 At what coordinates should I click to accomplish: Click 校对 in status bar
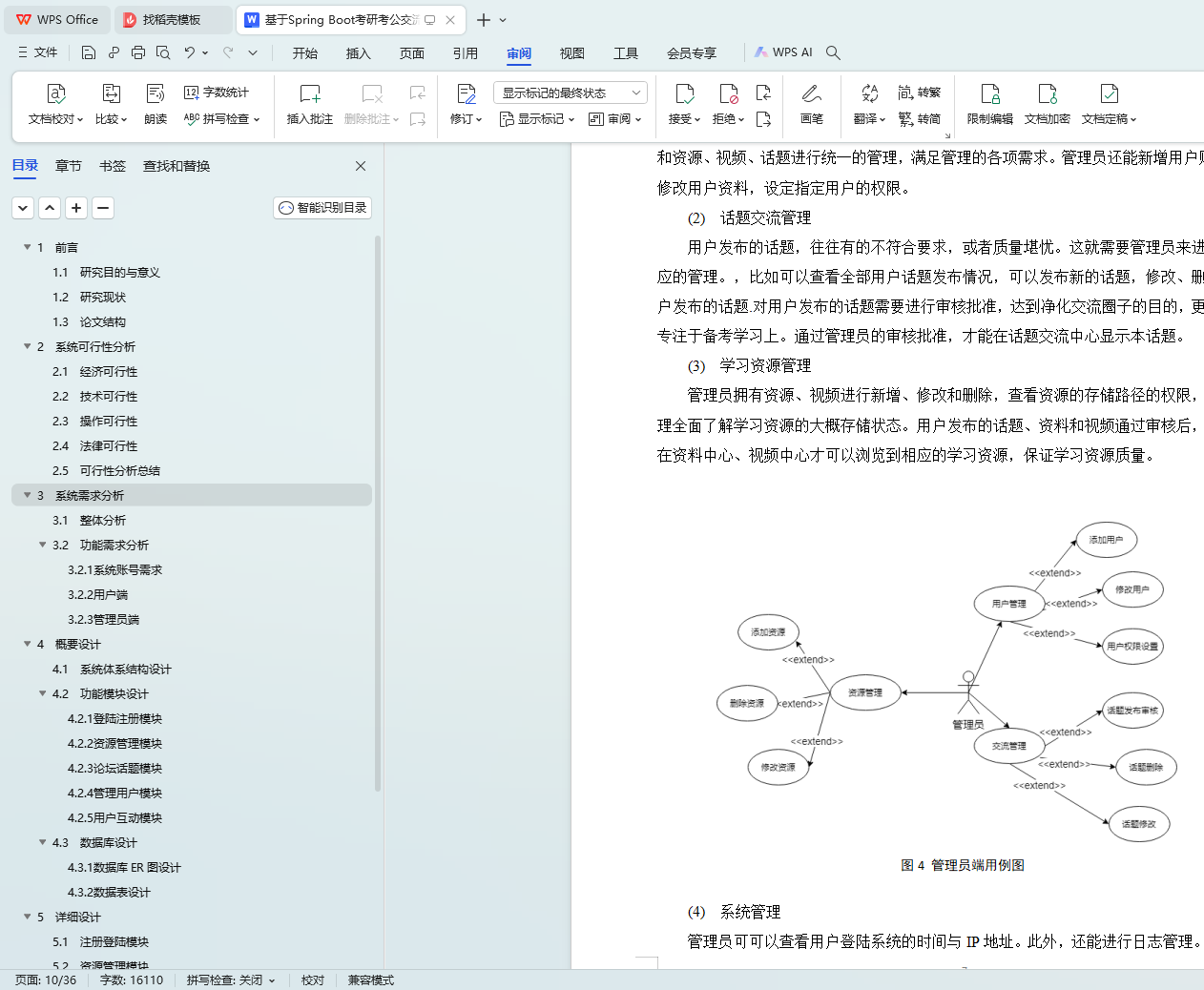313,980
